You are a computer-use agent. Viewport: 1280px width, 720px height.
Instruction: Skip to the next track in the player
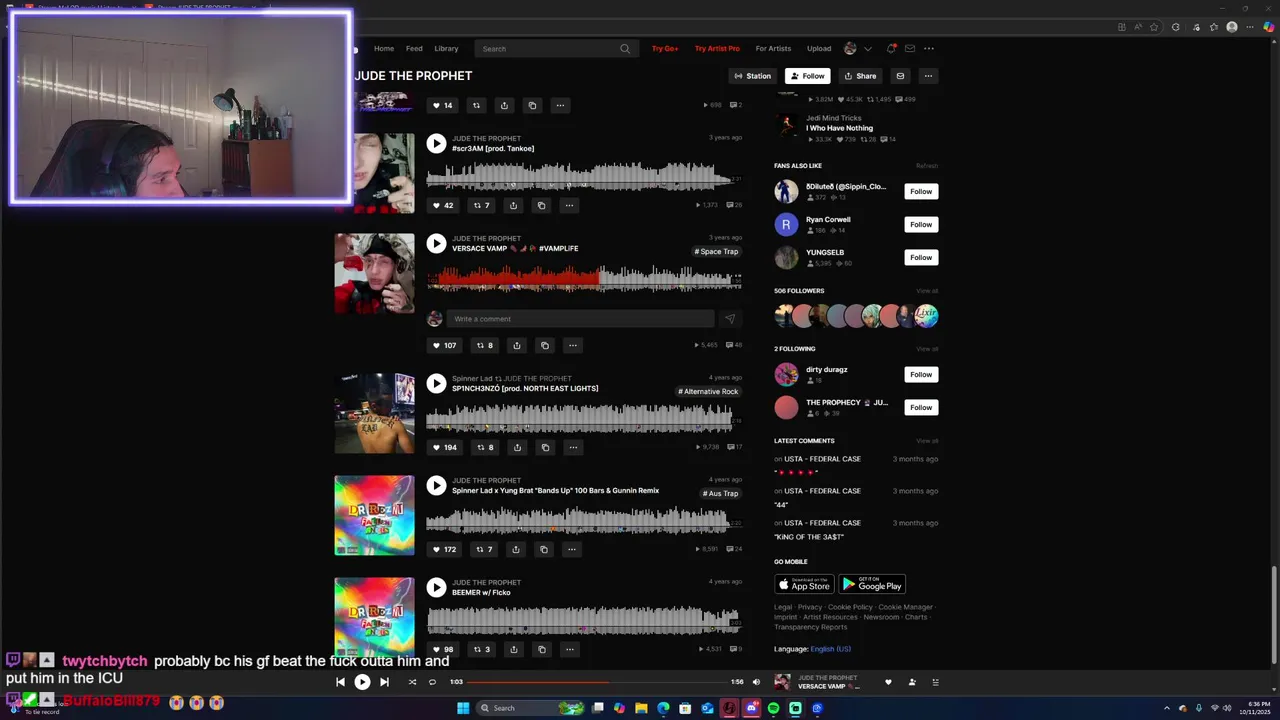click(384, 682)
